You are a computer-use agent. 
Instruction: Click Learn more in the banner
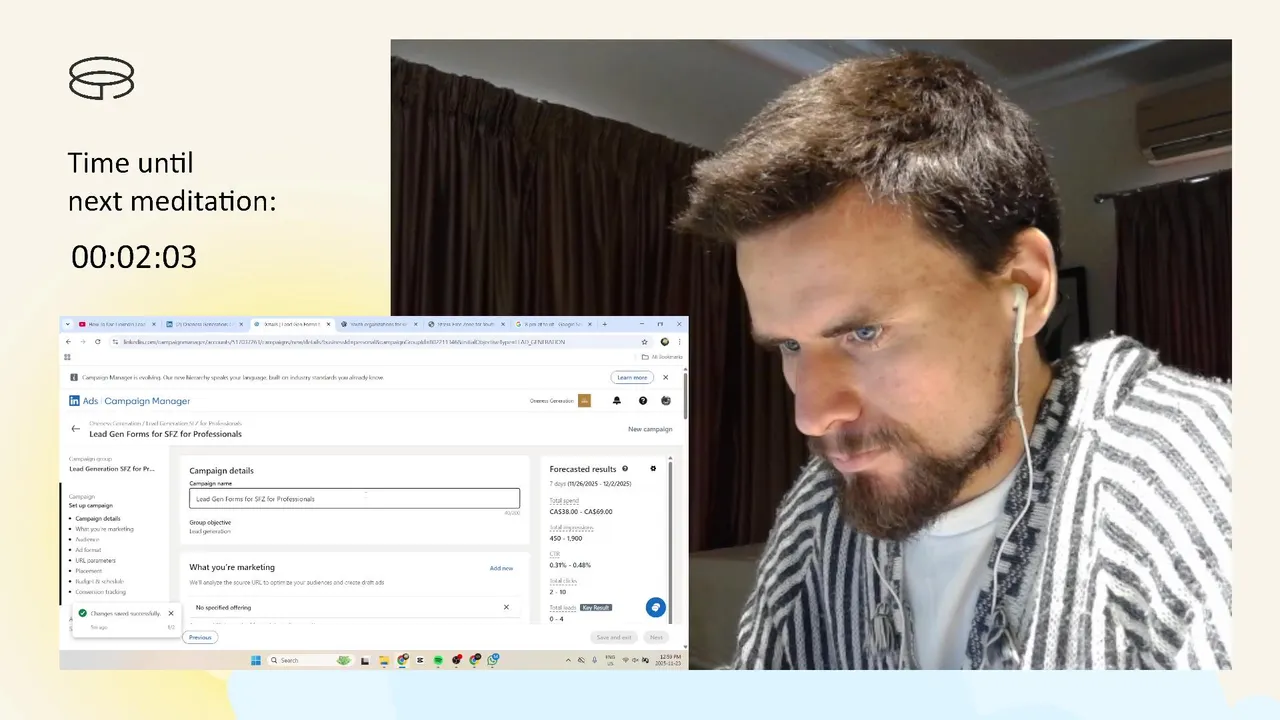coord(632,377)
